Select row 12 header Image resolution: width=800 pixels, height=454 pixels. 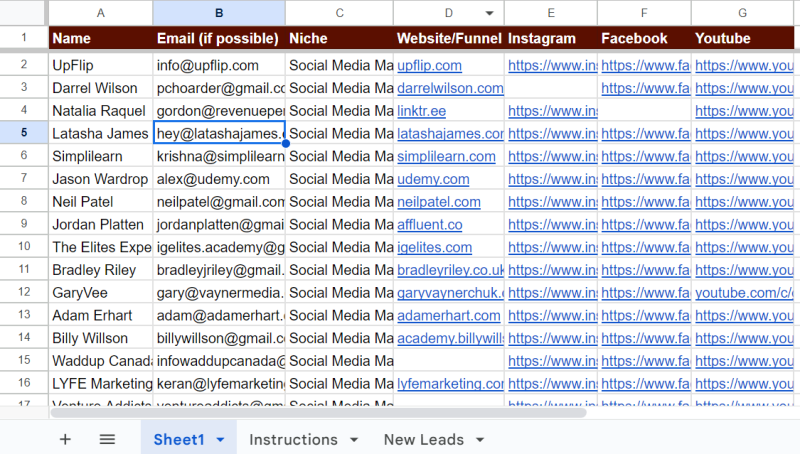click(x=24, y=292)
